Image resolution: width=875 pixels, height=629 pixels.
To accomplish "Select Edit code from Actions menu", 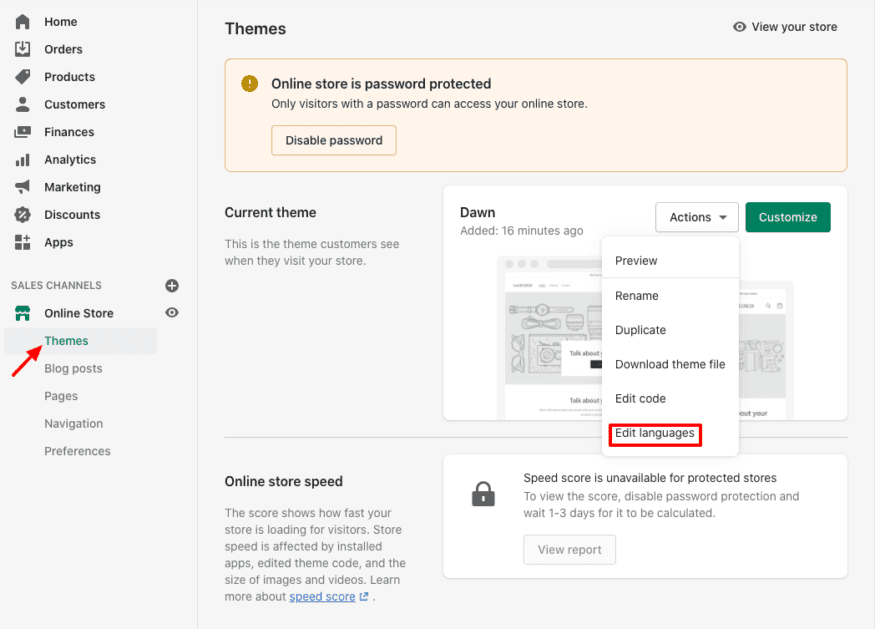I will 641,398.
